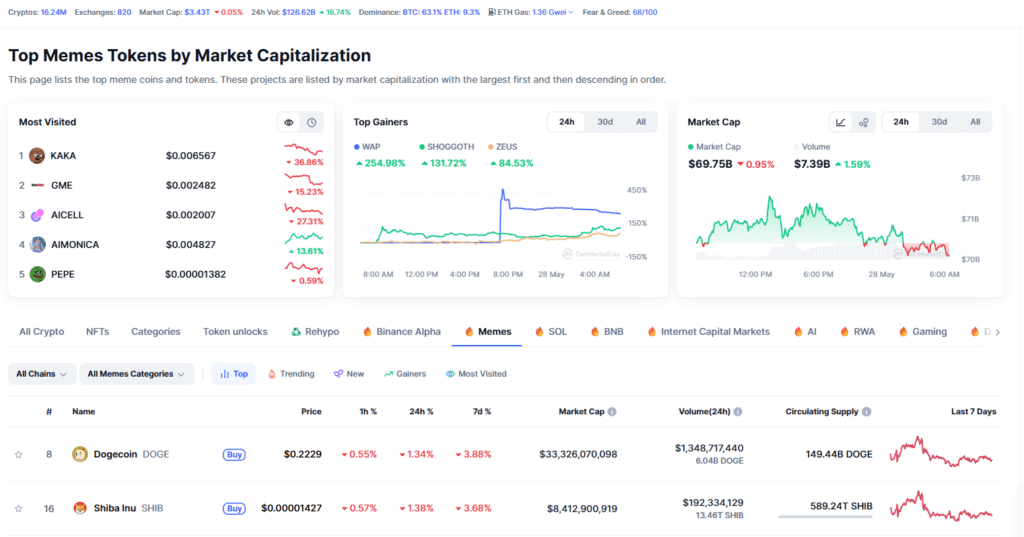The width and height of the screenshot is (1024, 537).
Task: Expand the ETH Gas dropdown
Action: [x=571, y=12]
